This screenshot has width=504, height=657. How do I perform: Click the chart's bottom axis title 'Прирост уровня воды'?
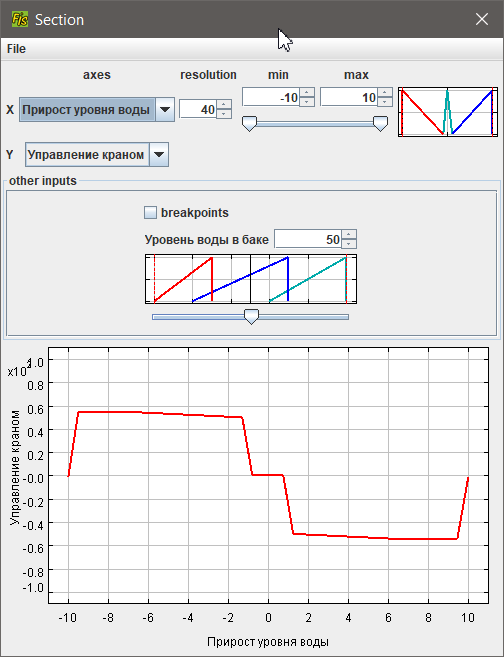(268, 642)
